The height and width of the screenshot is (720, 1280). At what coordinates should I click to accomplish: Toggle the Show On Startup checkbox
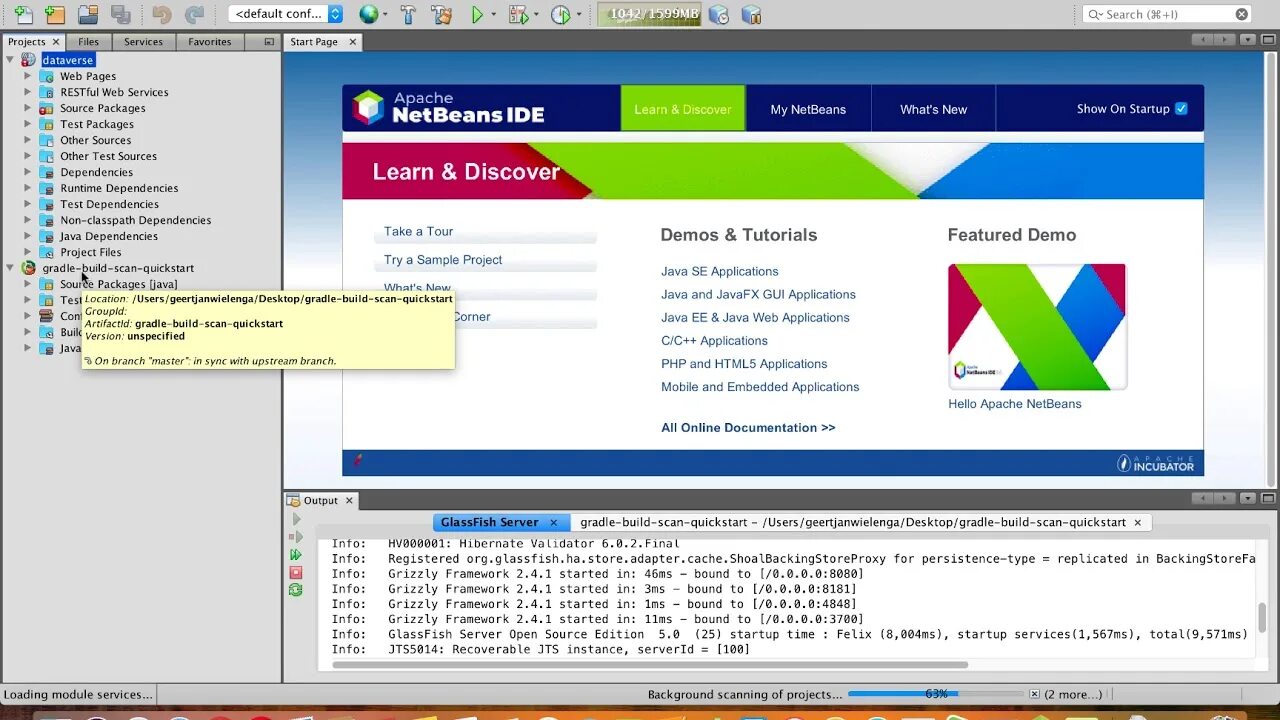(1181, 108)
